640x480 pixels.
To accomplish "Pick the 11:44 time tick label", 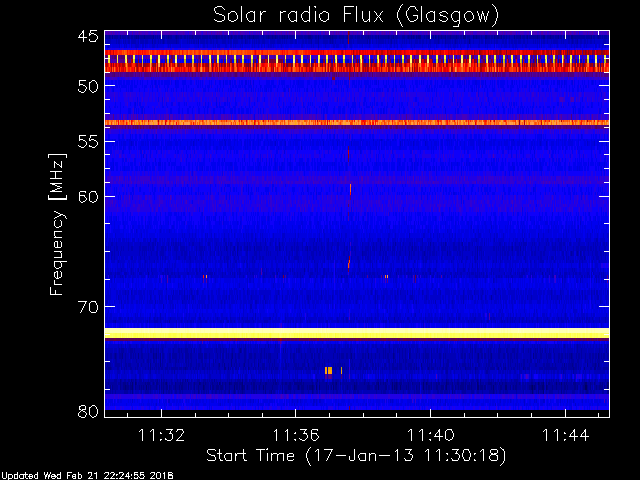I will [565, 435].
